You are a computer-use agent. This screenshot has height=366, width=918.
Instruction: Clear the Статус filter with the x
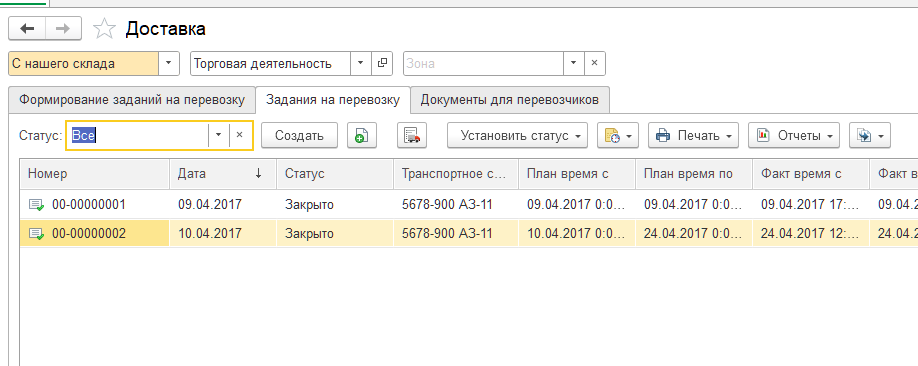(x=239, y=135)
